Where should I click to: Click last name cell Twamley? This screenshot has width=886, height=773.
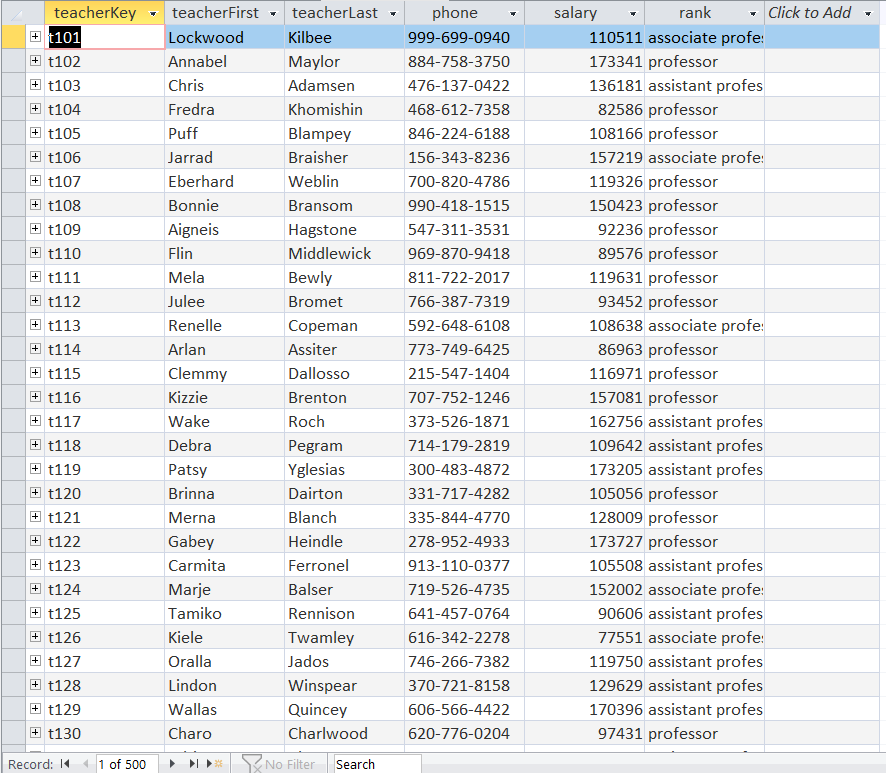[345, 637]
